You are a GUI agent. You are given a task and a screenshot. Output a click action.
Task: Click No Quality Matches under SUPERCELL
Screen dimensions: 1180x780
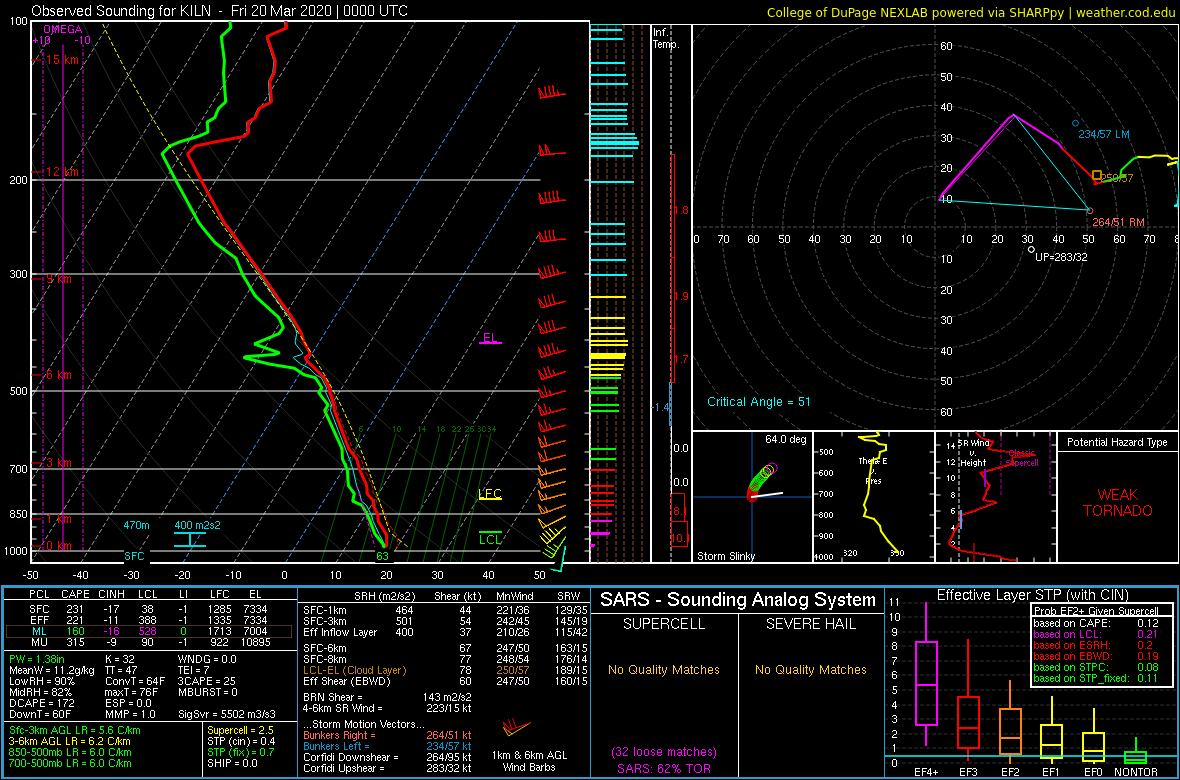[x=664, y=669]
